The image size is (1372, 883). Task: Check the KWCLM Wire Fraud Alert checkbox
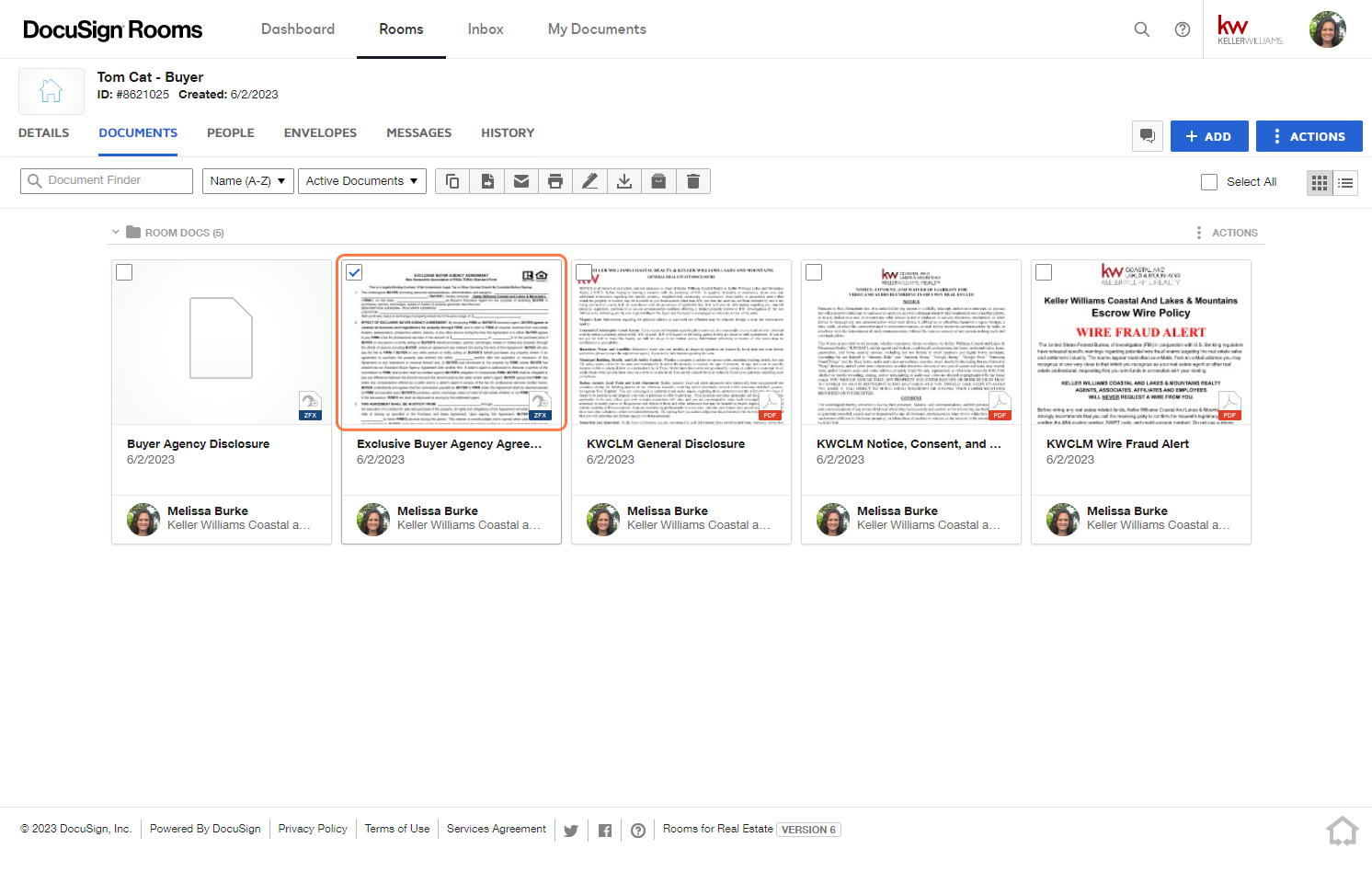click(1044, 272)
